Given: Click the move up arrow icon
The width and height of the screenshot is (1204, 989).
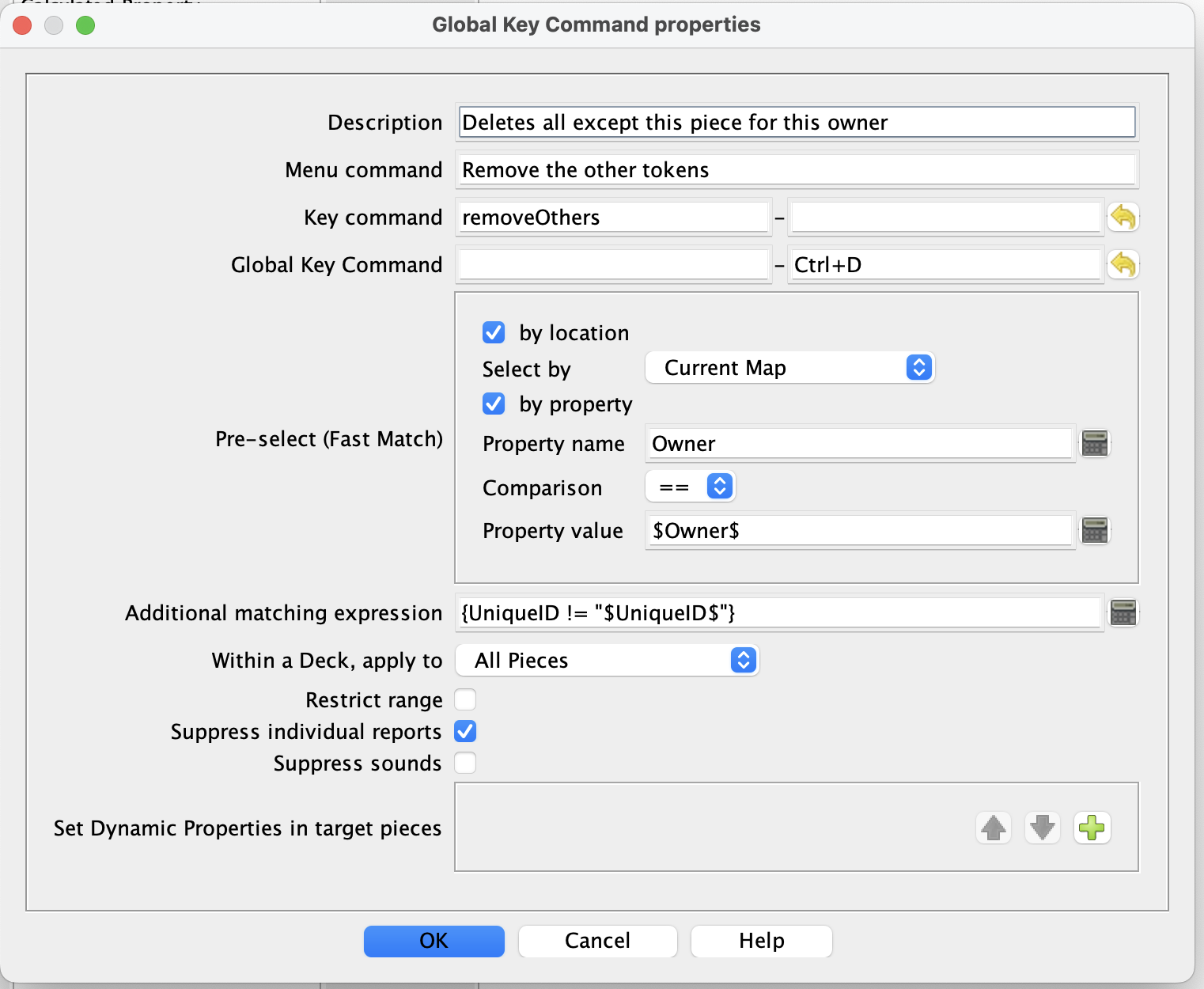Looking at the screenshot, I should (x=994, y=828).
